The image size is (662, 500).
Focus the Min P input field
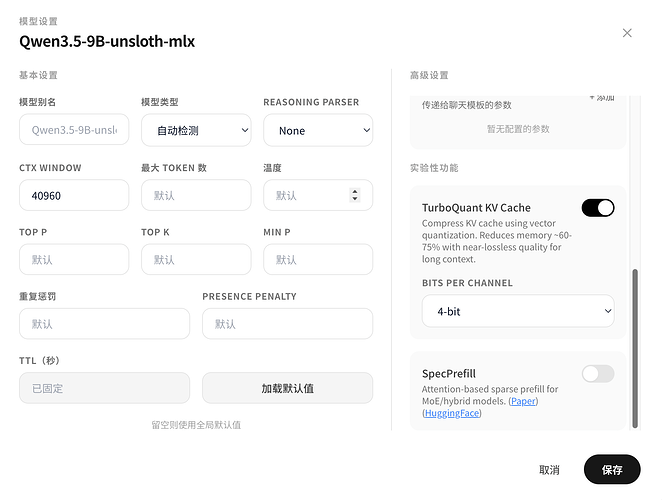click(x=318, y=260)
